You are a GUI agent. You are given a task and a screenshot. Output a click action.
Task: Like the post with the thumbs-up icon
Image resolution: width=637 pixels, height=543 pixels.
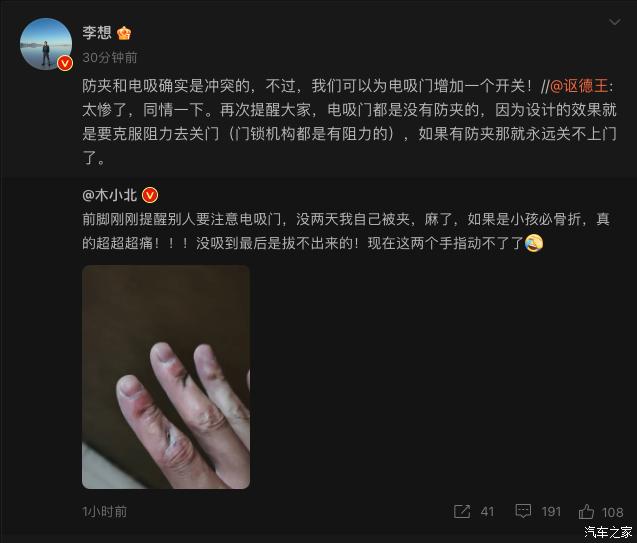pyautogui.click(x=586, y=512)
